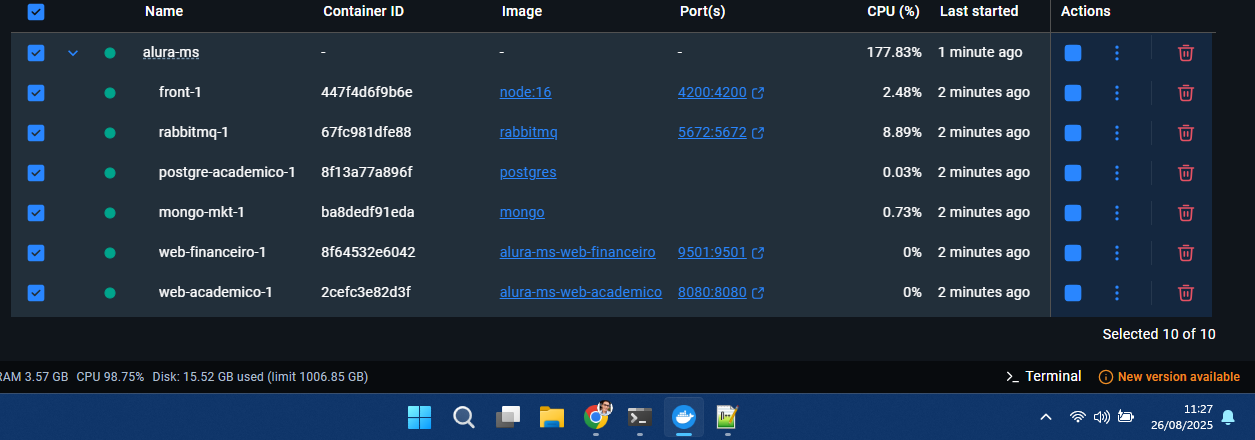Open File Explorer from the taskbar
This screenshot has width=1255, height=440.
point(553,417)
